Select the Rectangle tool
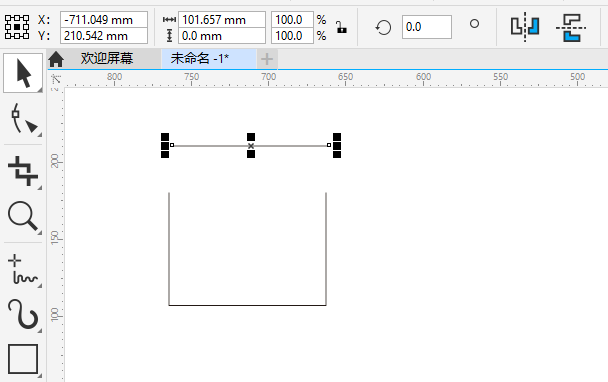This screenshot has height=382, width=608. click(x=23, y=359)
